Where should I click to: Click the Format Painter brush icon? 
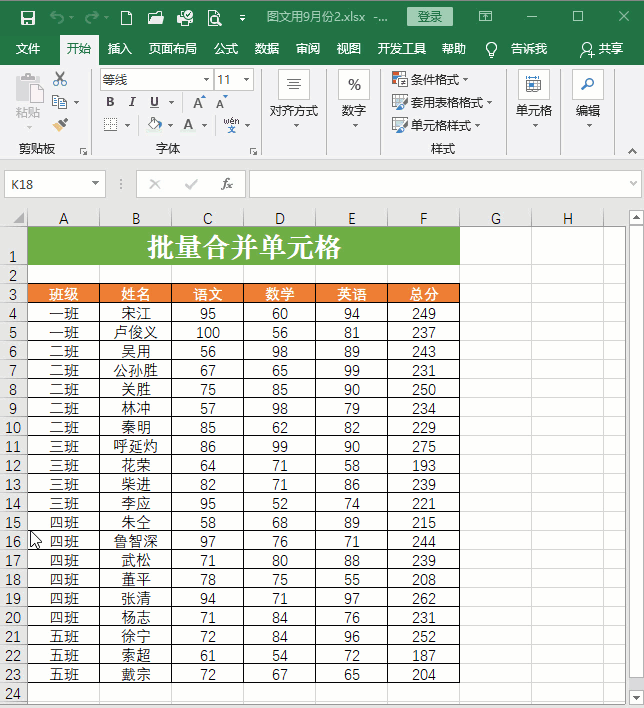coord(60,125)
